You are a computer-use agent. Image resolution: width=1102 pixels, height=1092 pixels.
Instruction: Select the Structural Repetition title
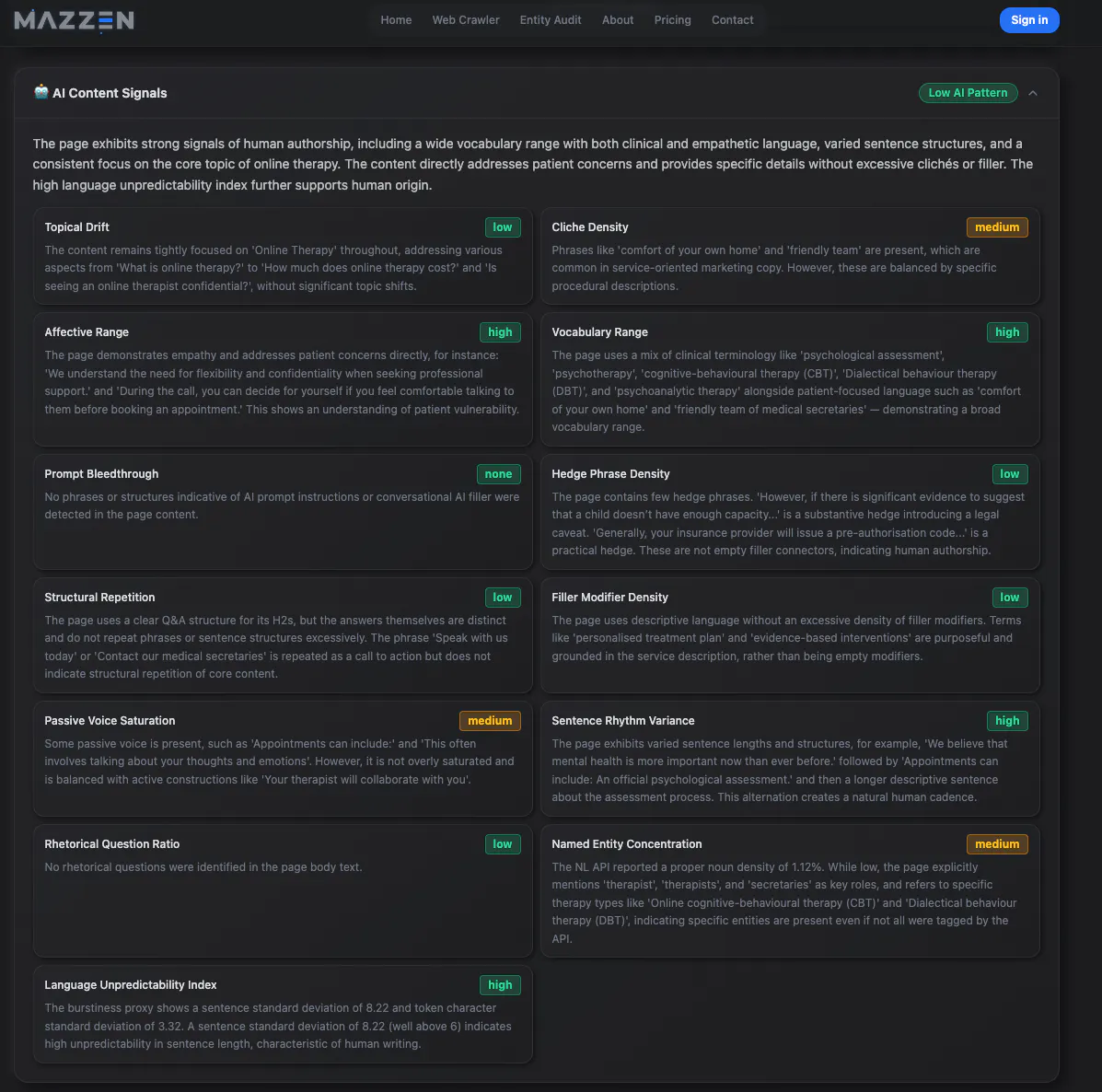click(99, 597)
